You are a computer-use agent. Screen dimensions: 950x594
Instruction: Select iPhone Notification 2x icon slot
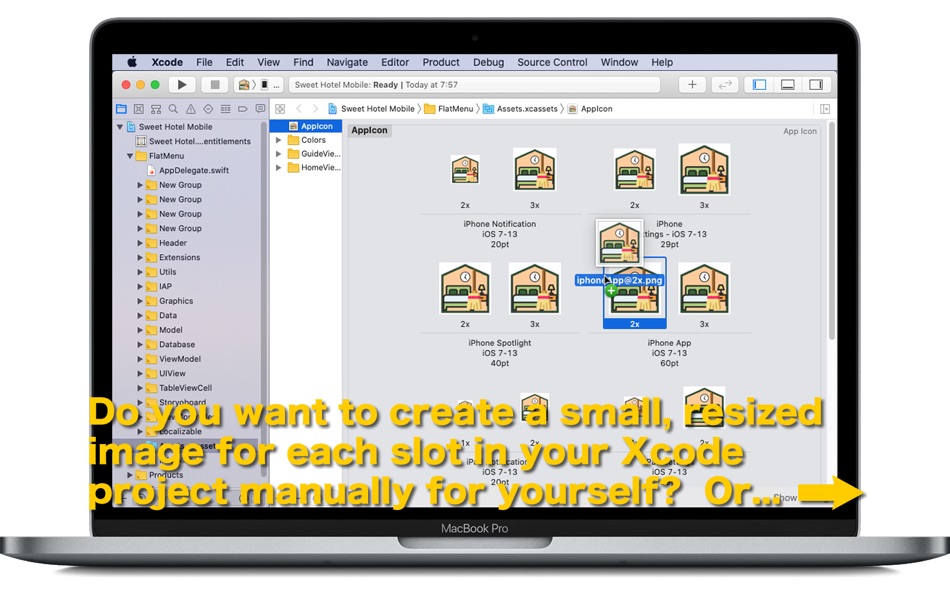465,170
